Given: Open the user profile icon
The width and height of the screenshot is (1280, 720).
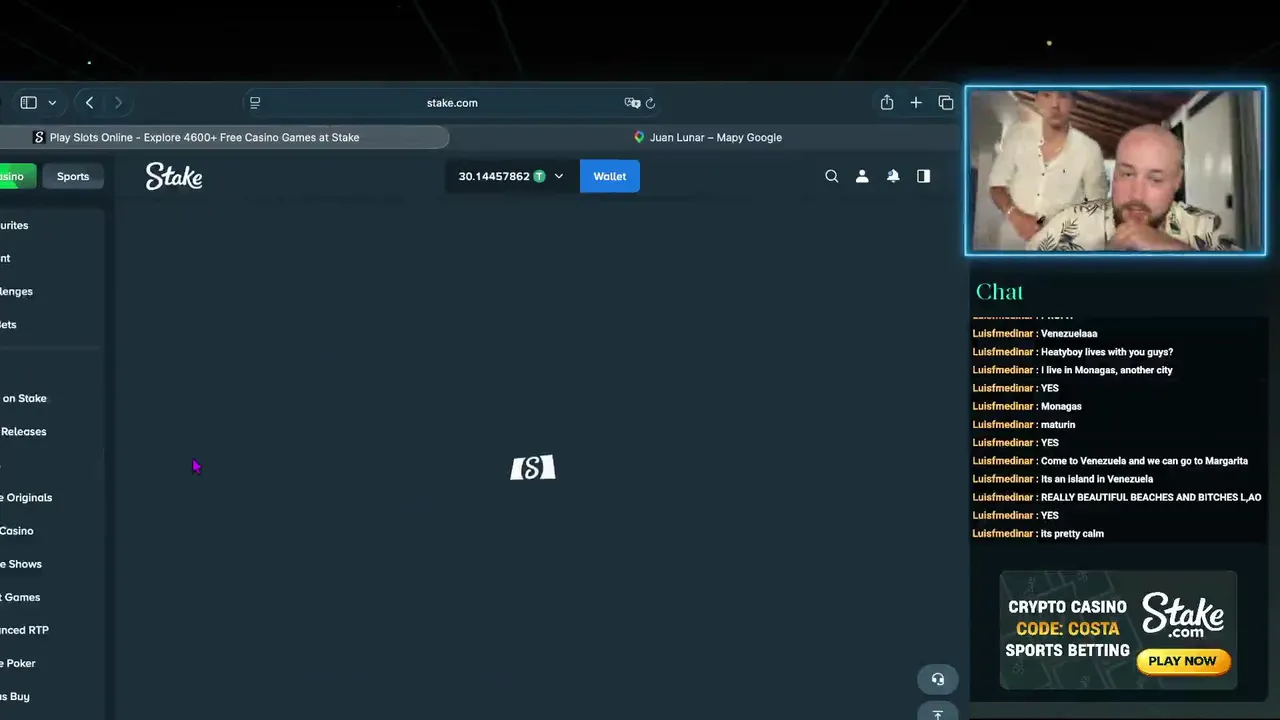Looking at the screenshot, I should (x=862, y=176).
